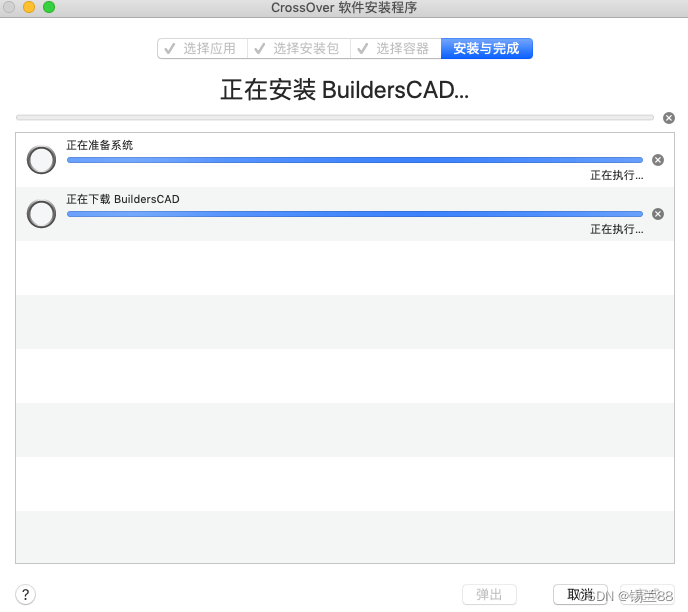Click the green maximize window button

click(49, 7)
